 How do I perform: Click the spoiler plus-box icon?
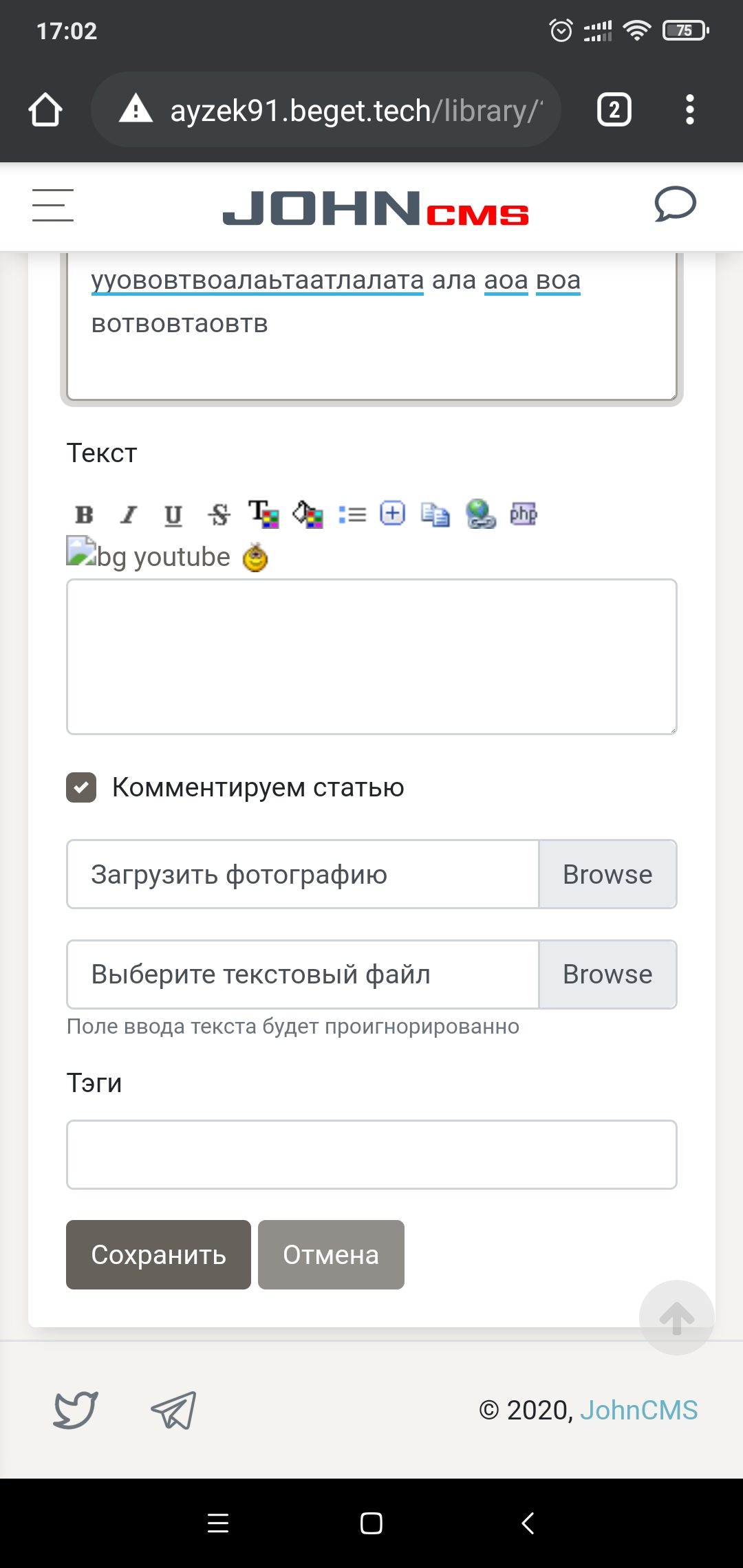[393, 513]
